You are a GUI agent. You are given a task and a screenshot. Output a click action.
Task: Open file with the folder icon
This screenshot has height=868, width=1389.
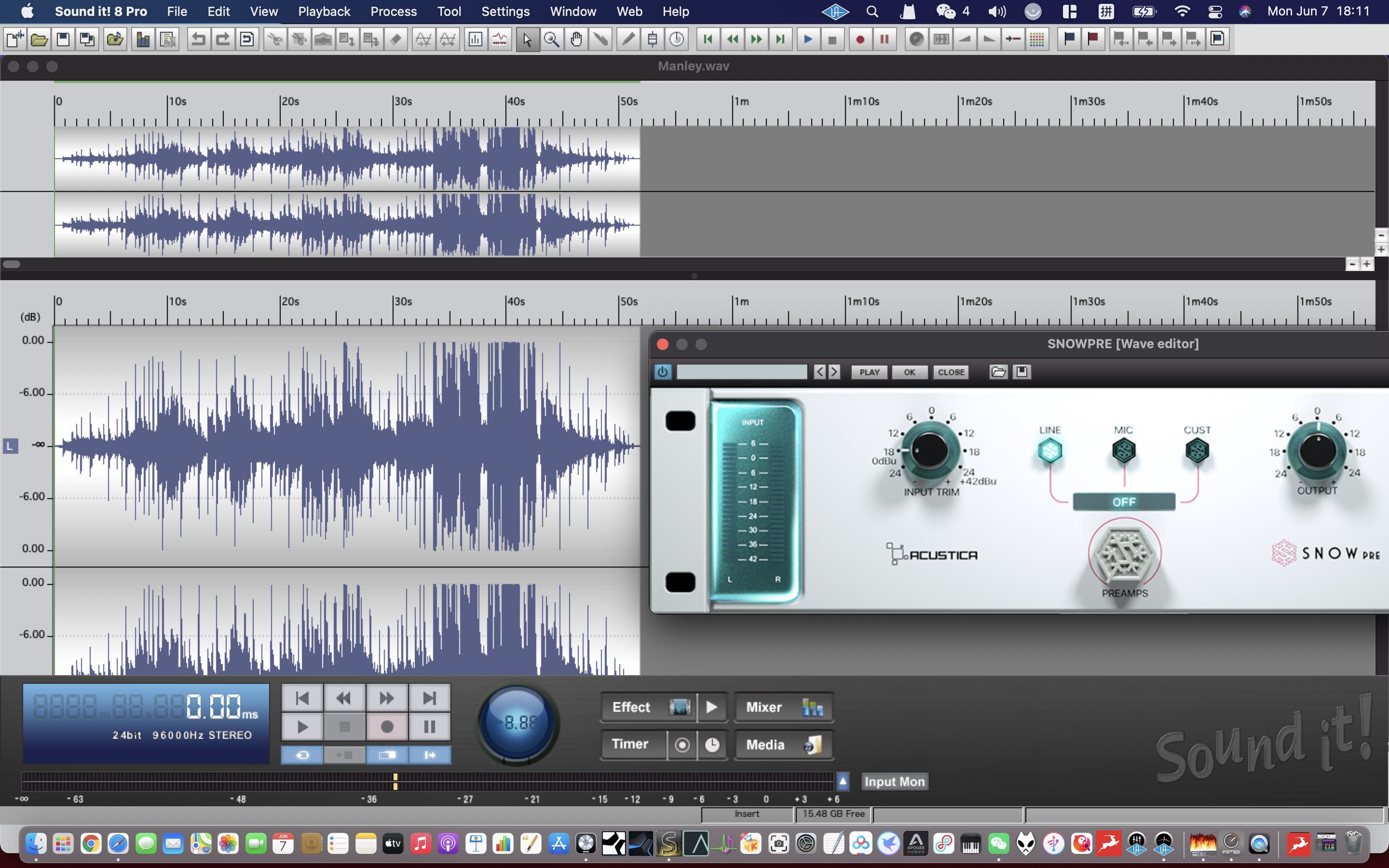click(x=39, y=39)
